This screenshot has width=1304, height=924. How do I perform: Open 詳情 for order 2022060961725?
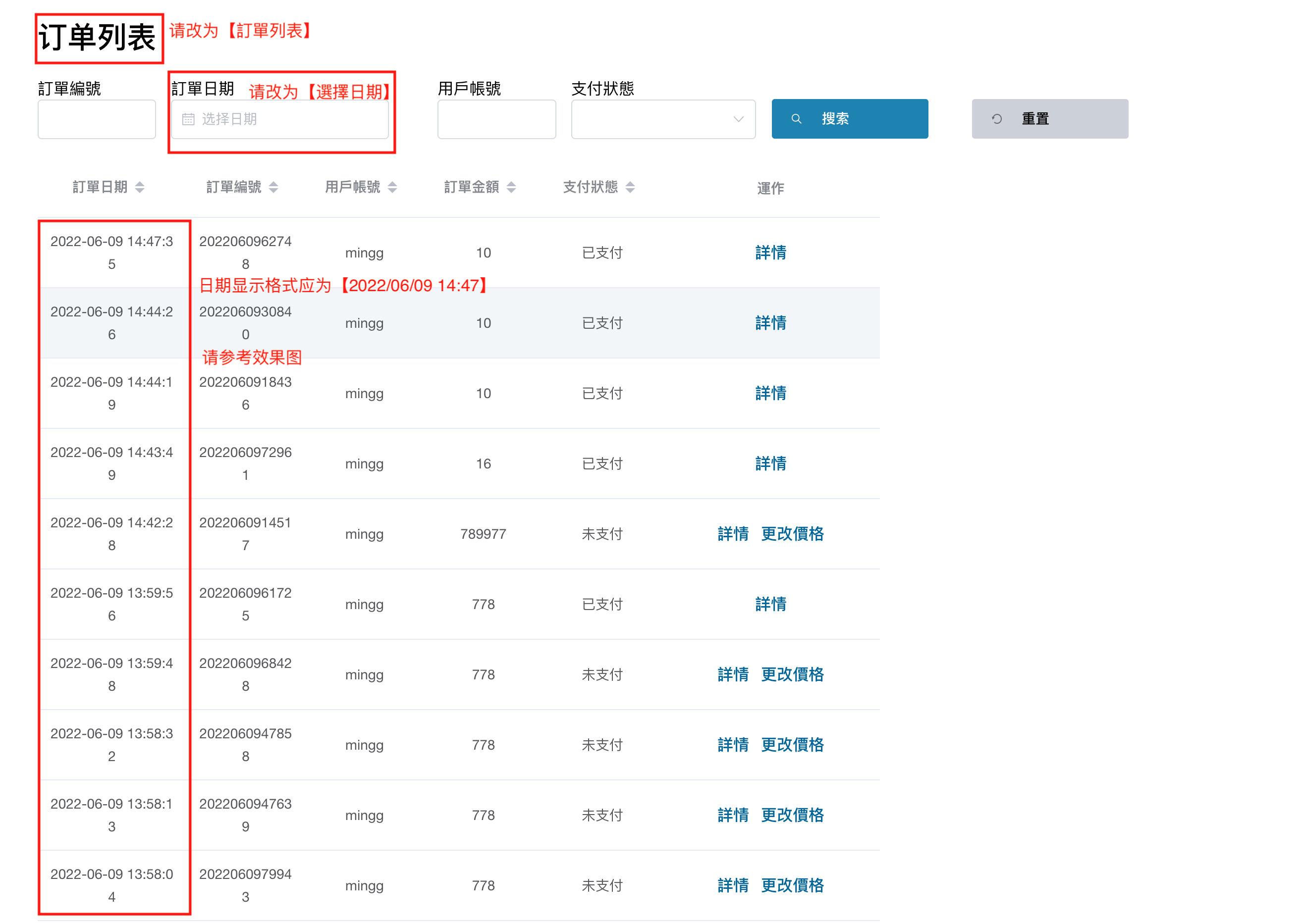pyautogui.click(x=771, y=604)
